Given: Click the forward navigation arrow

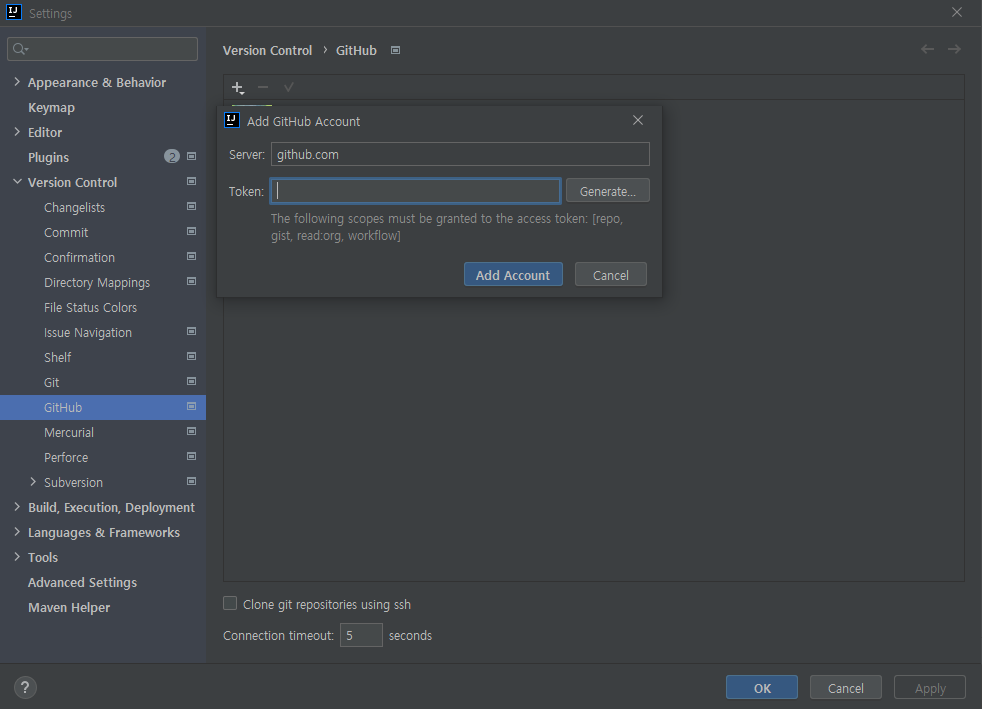Looking at the screenshot, I should tap(954, 49).
